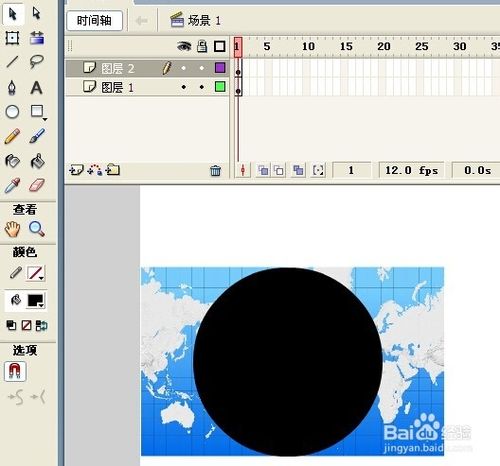The width and height of the screenshot is (500, 466).
Task: Click the Swap Colors button
Action: coord(42,325)
